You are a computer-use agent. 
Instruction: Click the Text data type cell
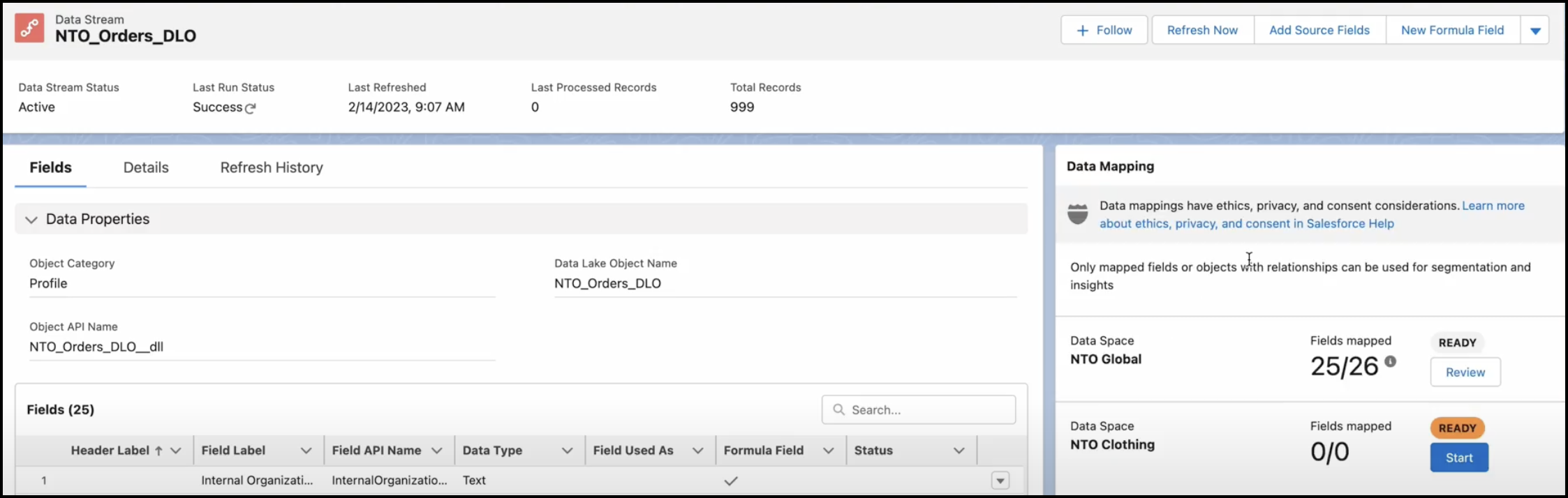474,481
